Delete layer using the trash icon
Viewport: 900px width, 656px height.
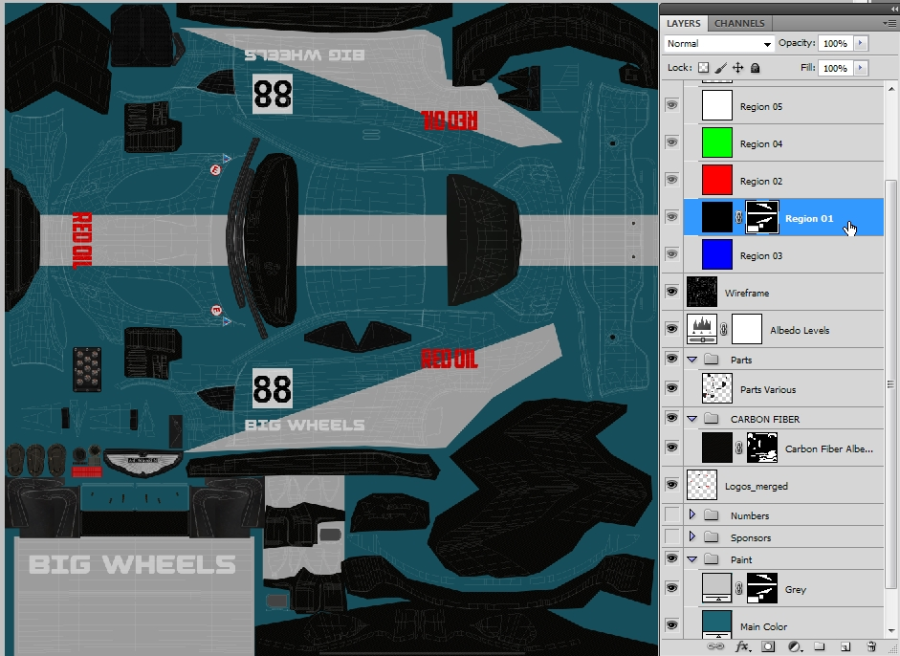[871, 646]
